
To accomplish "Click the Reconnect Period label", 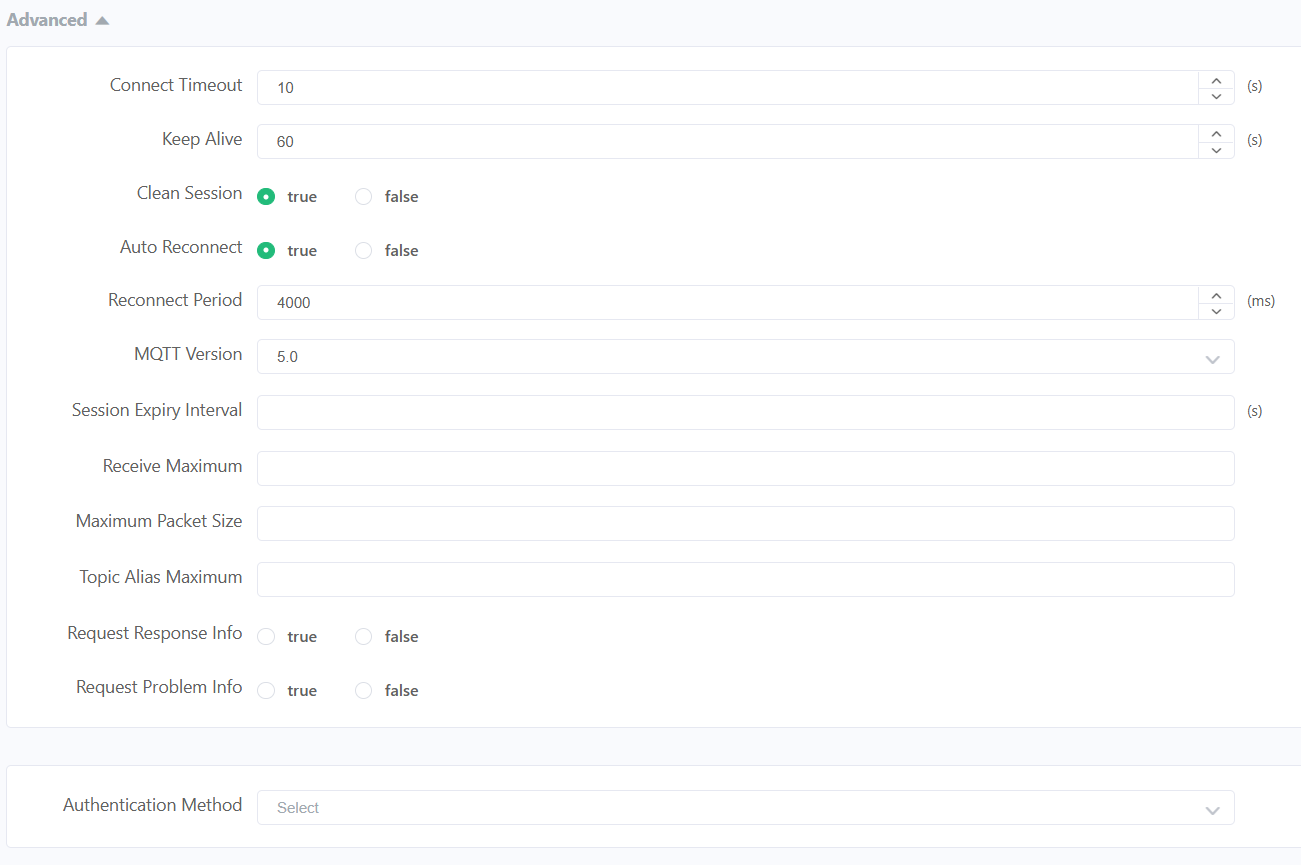I will [175, 301].
